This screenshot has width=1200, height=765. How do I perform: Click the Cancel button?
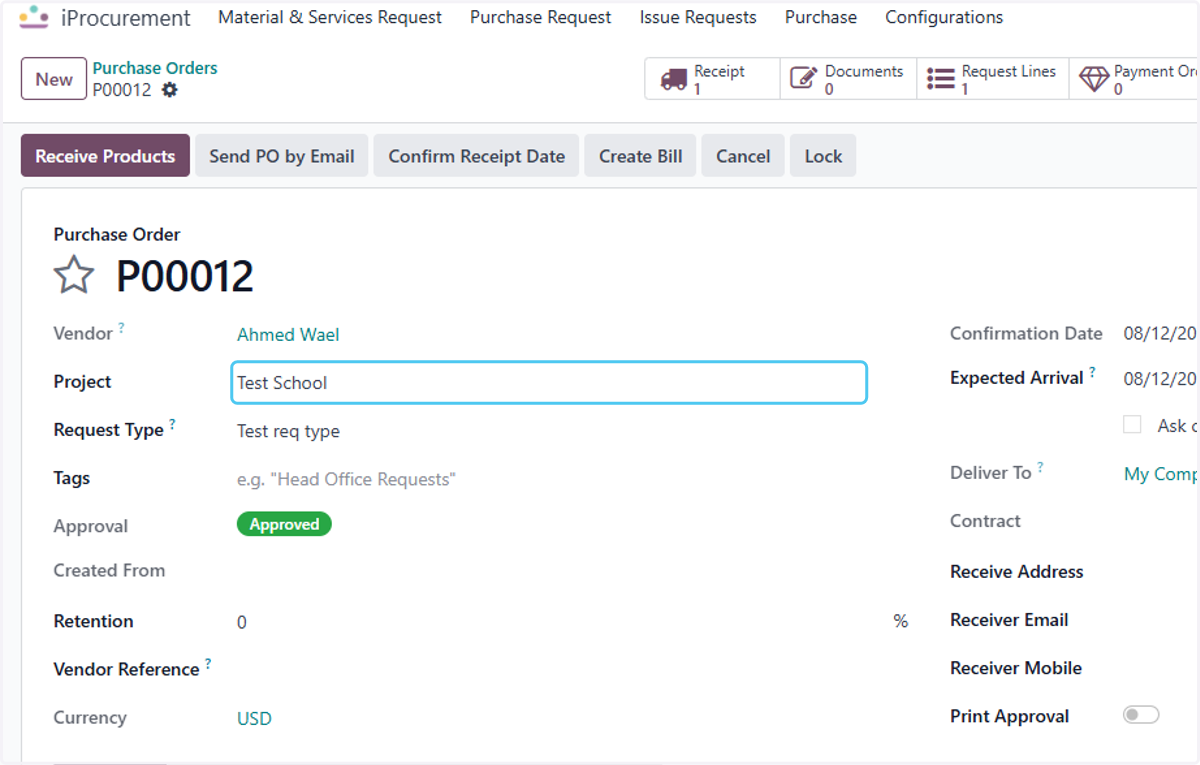pyautogui.click(x=743, y=156)
